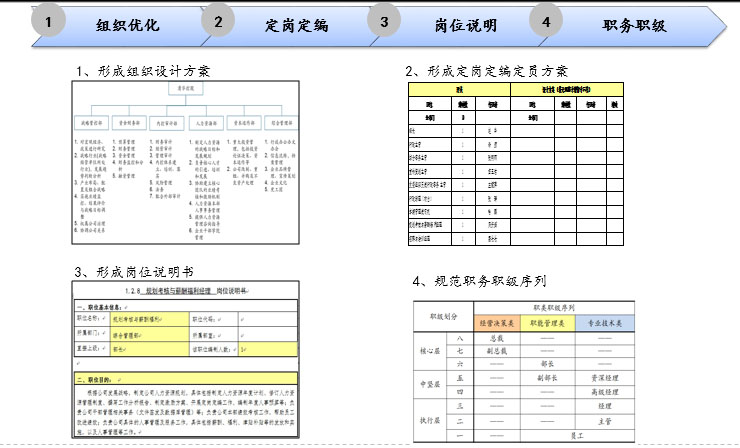Image resolution: width=740 pixels, height=448 pixels.
Task: Click the number 2 step badge
Action: (x=219, y=23)
